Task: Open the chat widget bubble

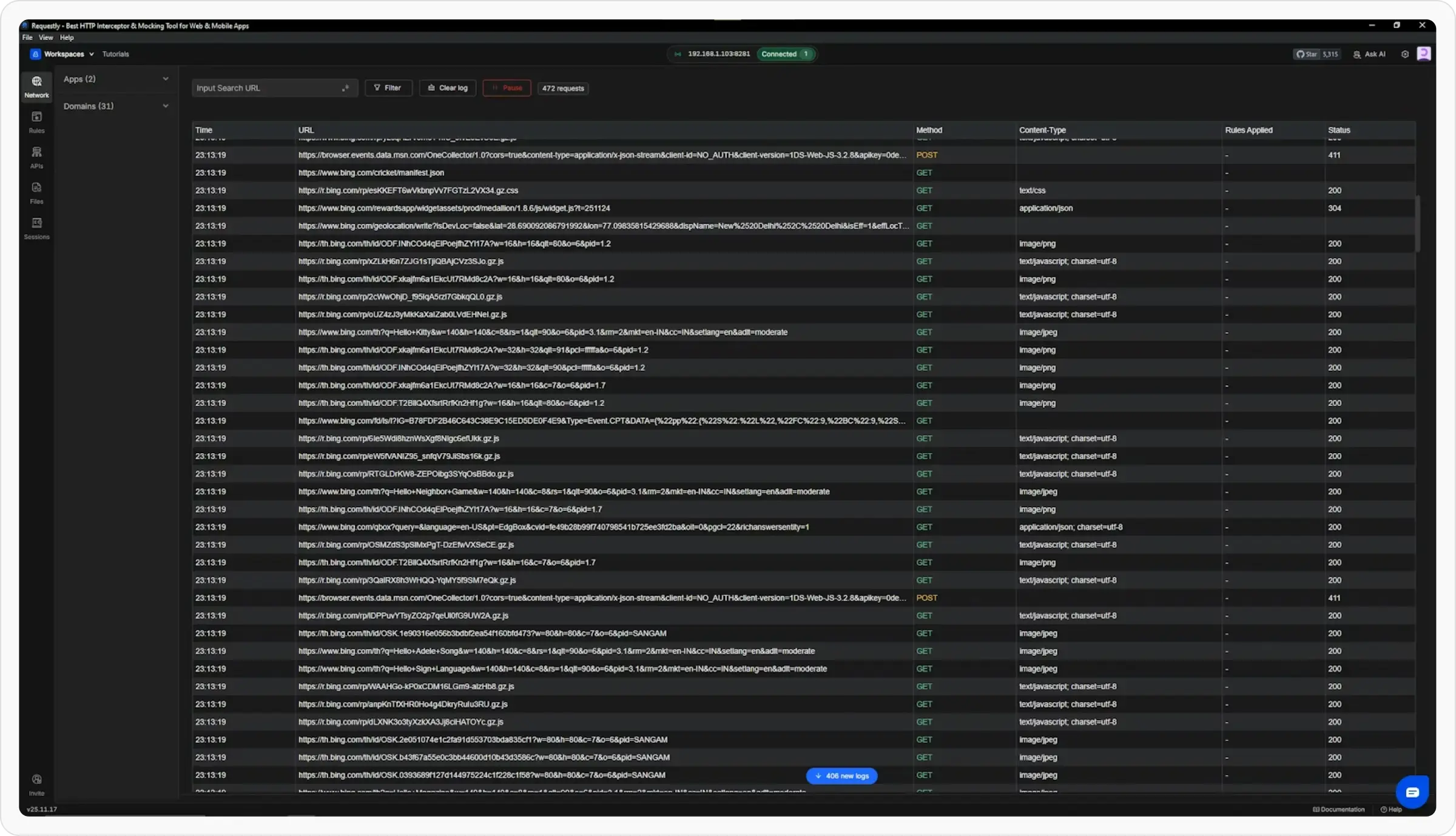Action: tap(1413, 792)
